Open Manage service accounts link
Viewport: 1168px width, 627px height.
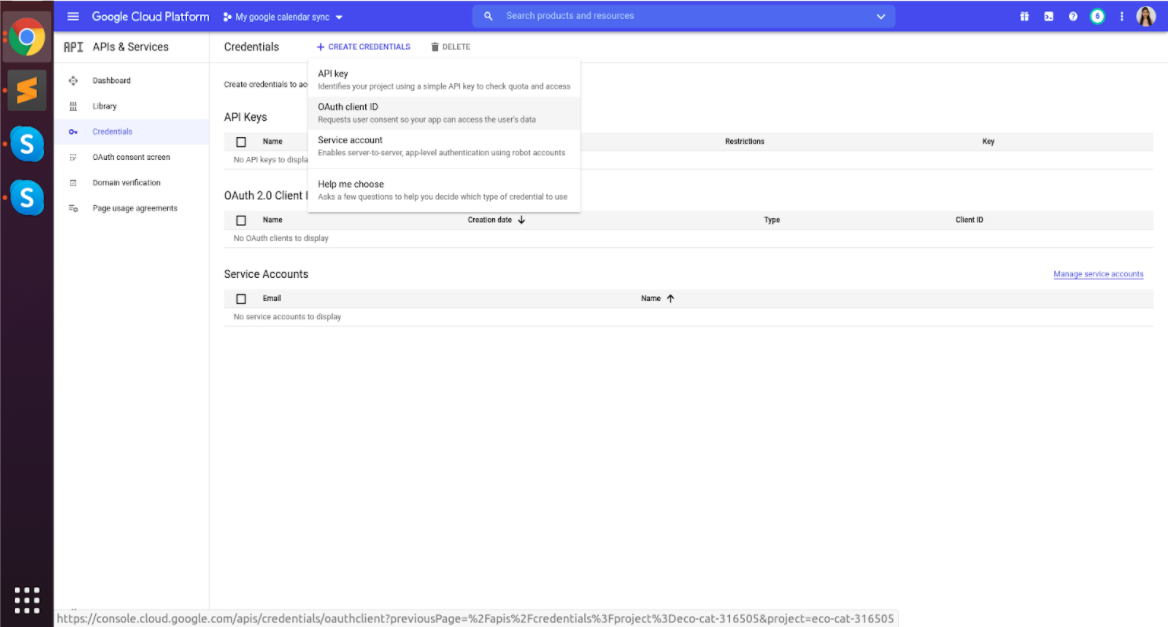coord(1098,274)
